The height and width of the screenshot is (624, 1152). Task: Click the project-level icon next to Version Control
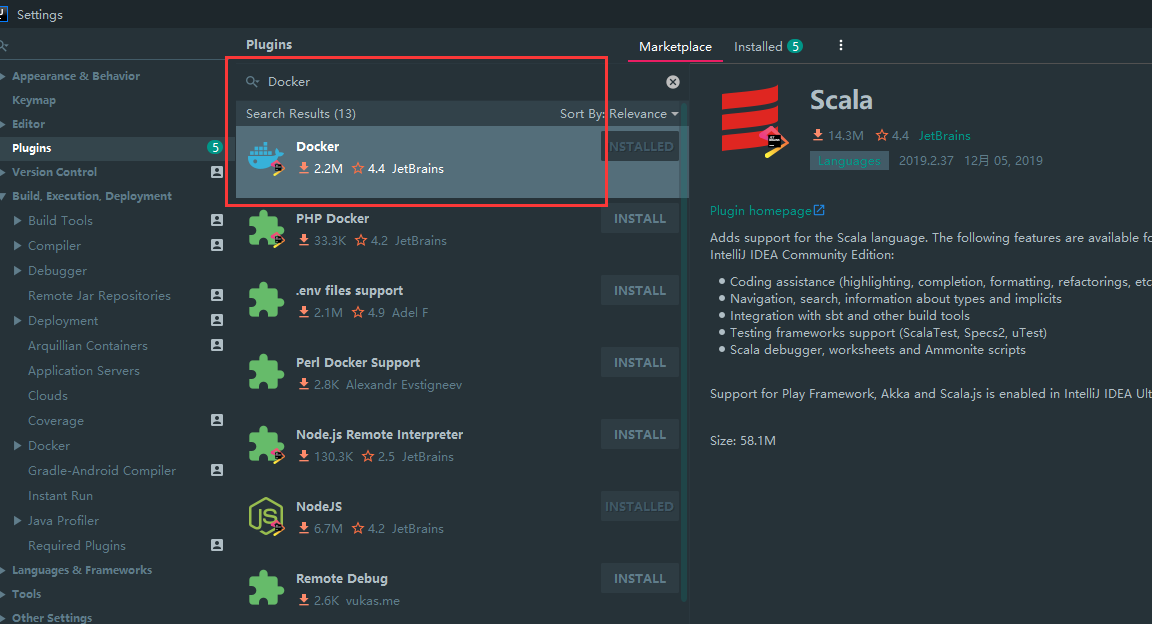pos(217,172)
